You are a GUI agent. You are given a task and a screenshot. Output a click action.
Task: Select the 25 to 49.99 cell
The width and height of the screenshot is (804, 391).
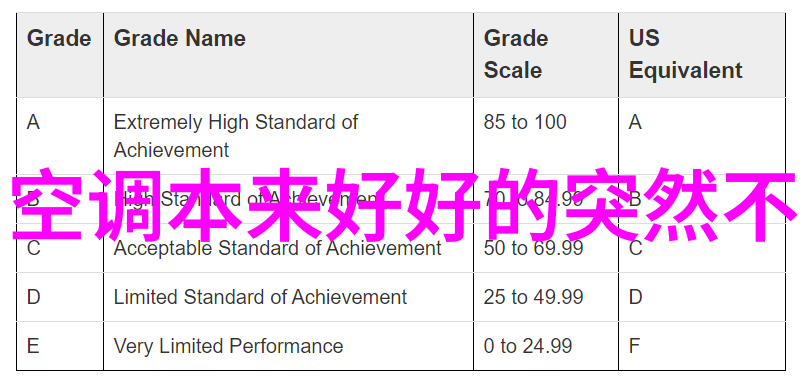pos(546,297)
